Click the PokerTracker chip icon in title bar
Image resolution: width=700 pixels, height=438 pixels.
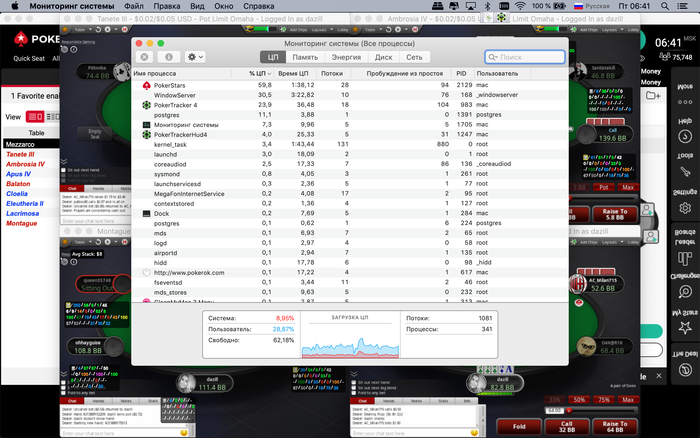pos(501,18)
